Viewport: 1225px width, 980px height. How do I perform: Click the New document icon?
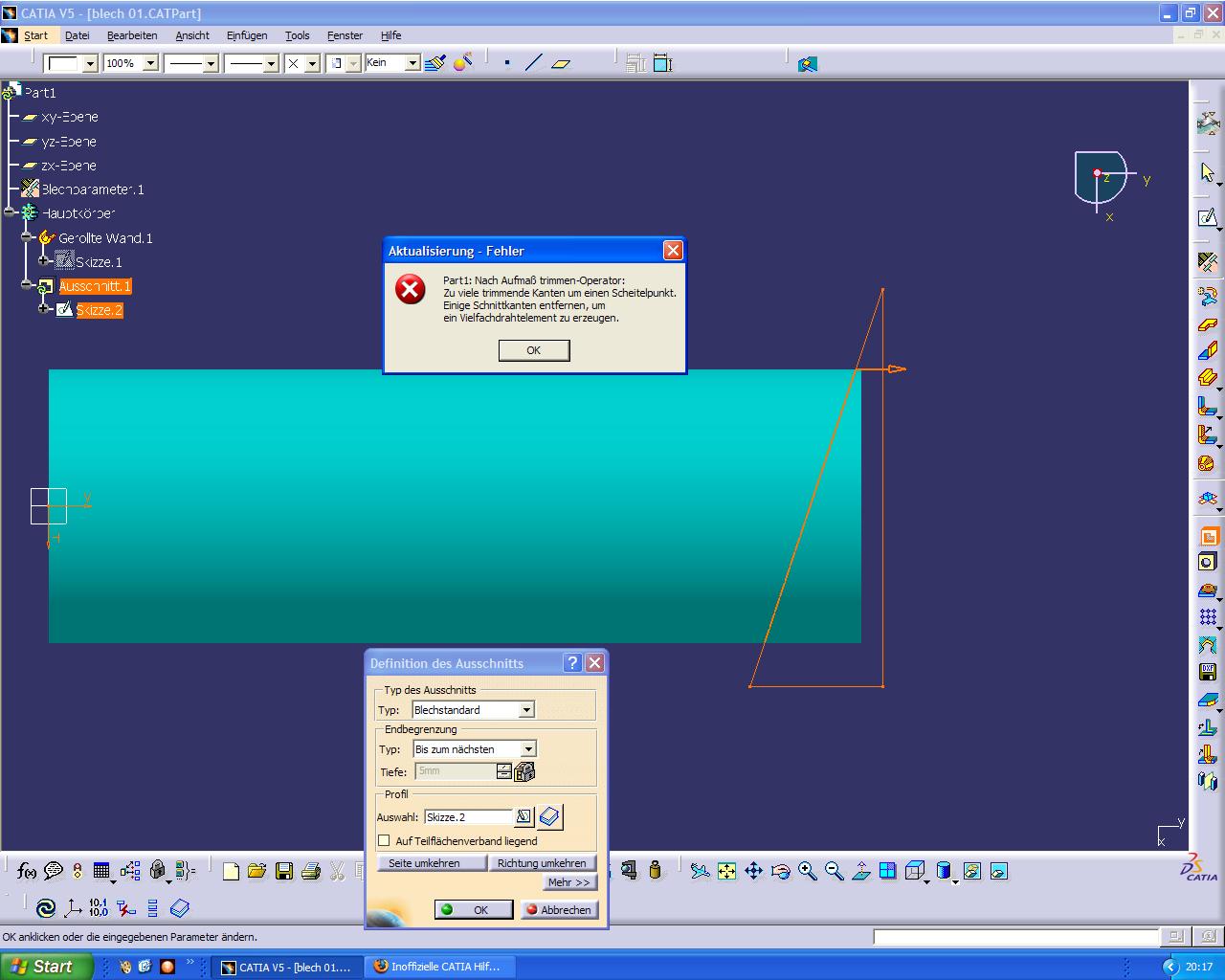pos(231,871)
